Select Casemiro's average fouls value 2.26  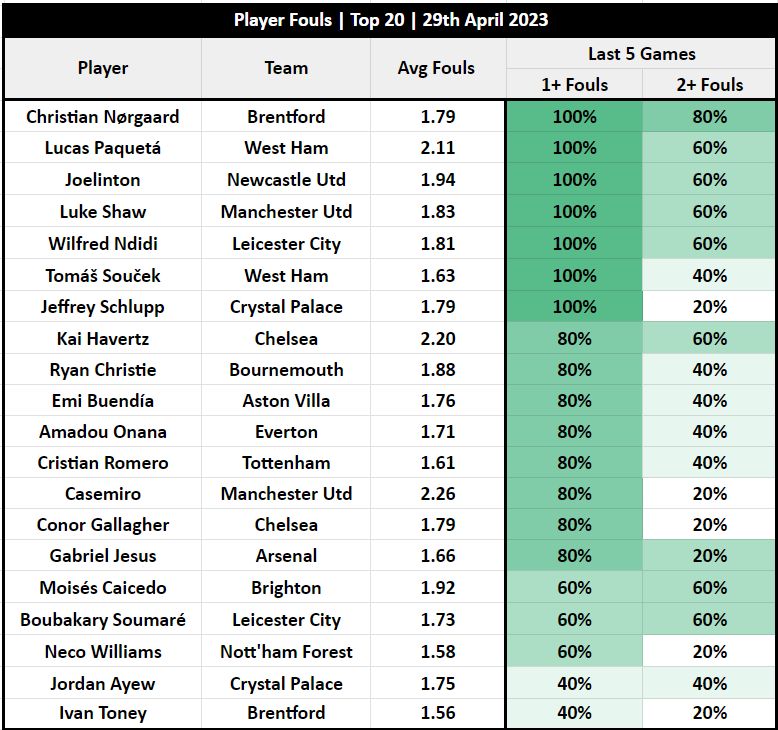tap(438, 494)
